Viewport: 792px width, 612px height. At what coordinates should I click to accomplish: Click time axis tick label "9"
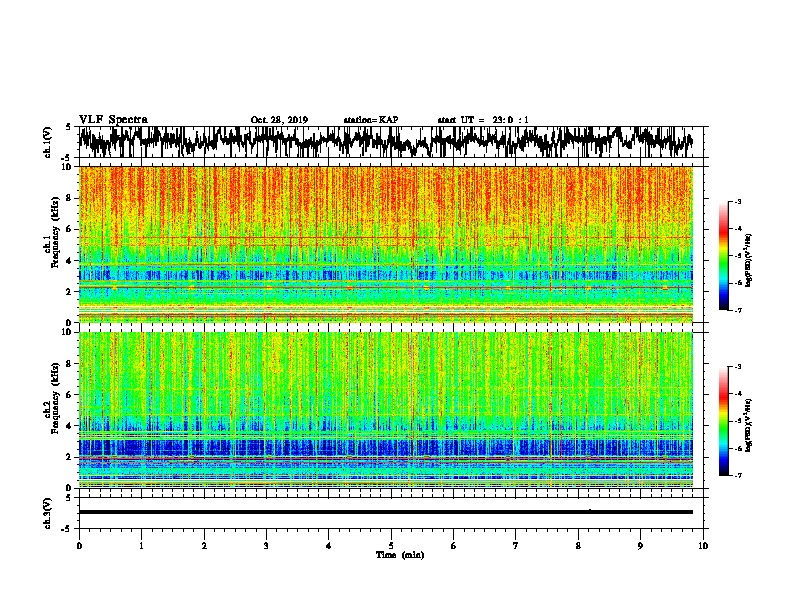640,546
